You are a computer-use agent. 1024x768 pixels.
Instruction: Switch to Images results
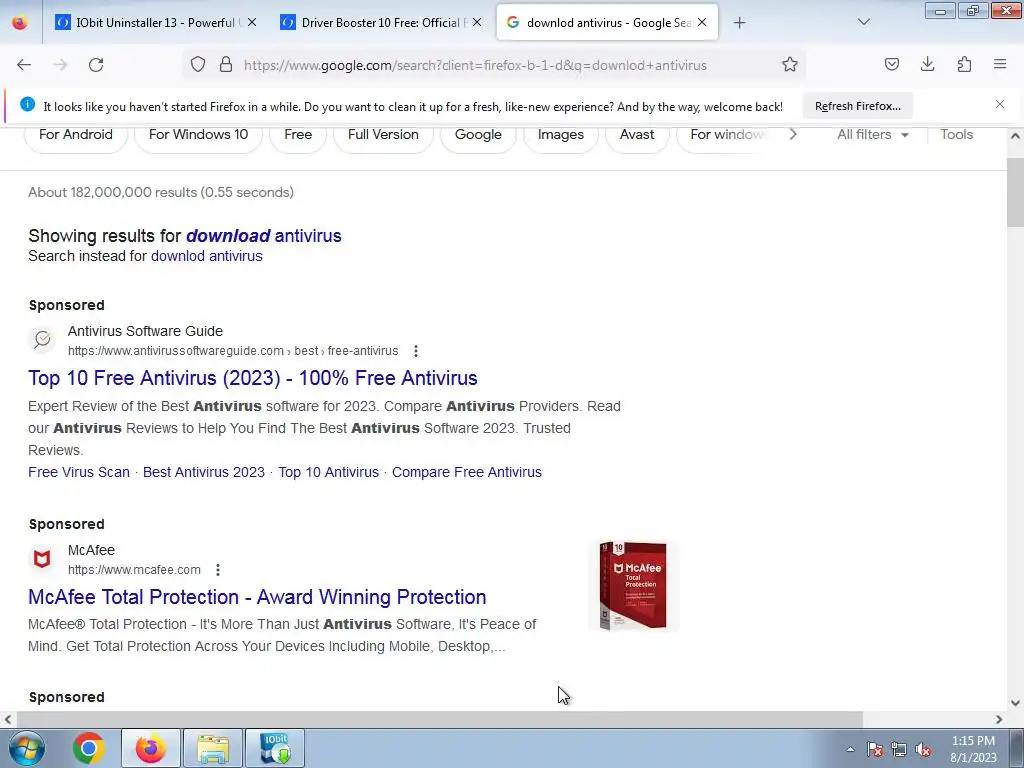click(x=561, y=135)
